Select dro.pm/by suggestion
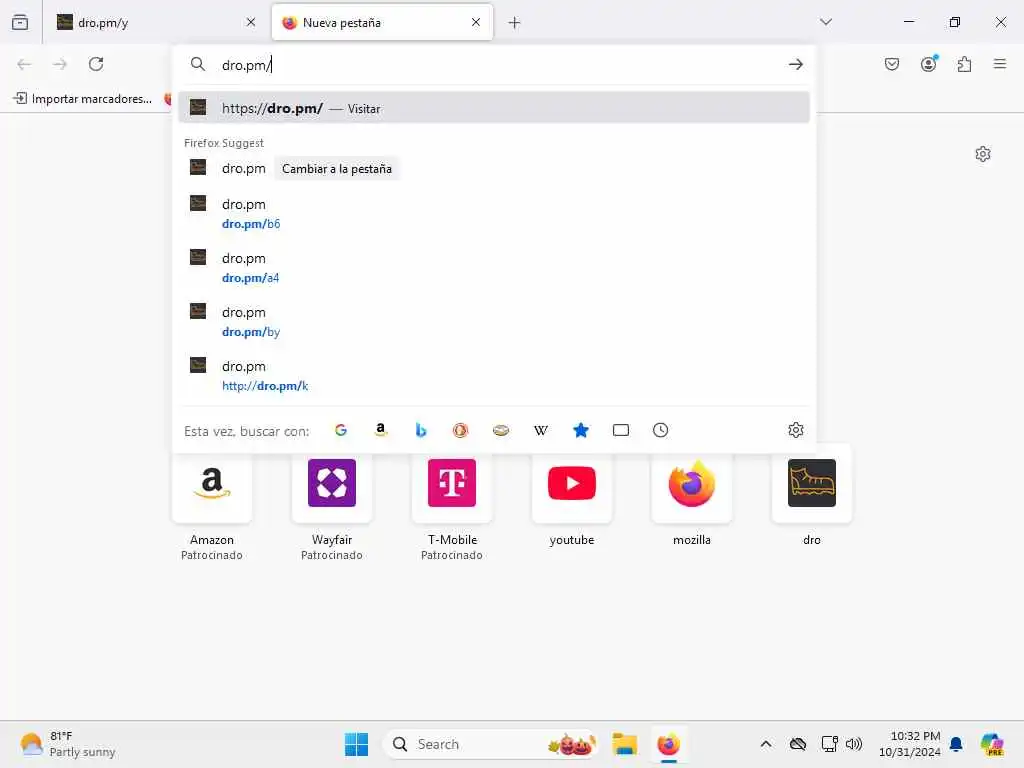The width and height of the screenshot is (1024, 768). (494, 322)
